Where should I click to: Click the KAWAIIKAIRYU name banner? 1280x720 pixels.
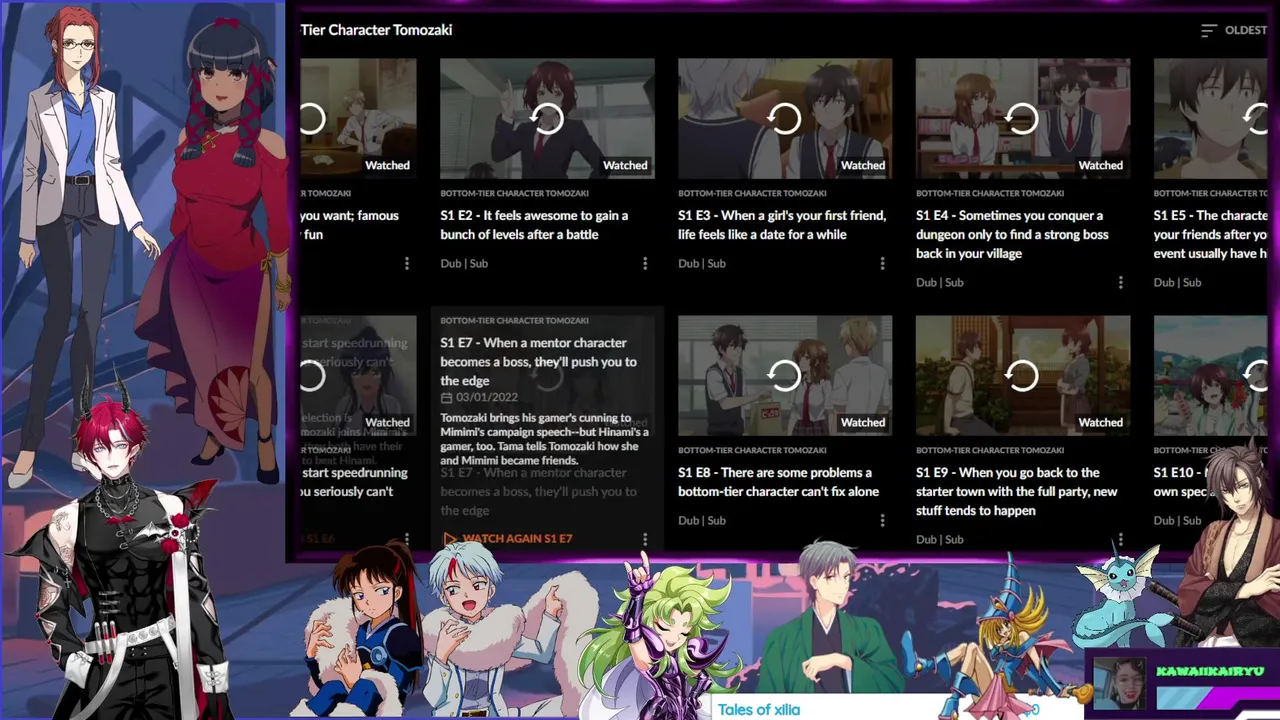[1210, 672]
